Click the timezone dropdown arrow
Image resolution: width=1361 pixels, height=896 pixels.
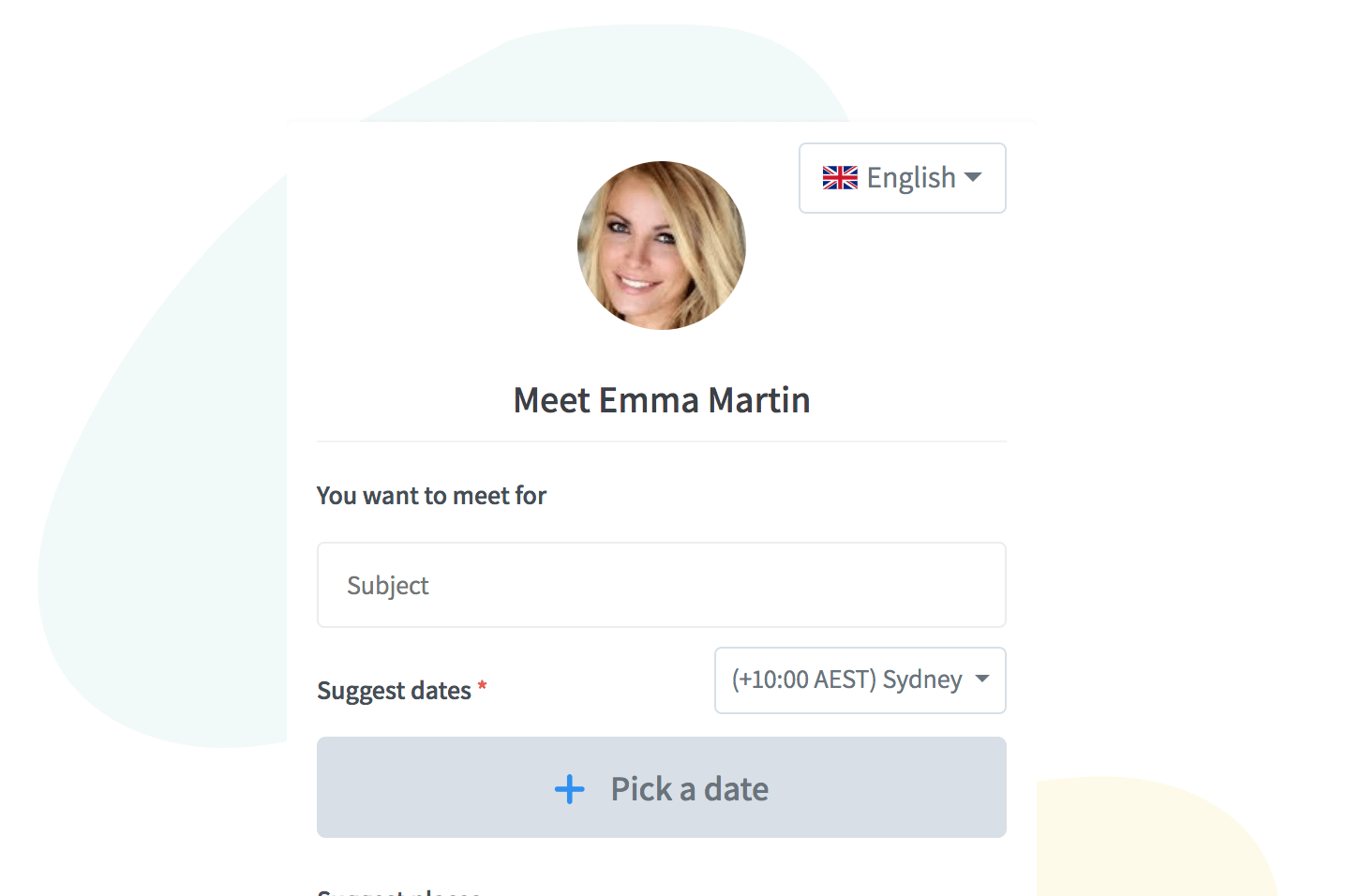click(x=982, y=679)
